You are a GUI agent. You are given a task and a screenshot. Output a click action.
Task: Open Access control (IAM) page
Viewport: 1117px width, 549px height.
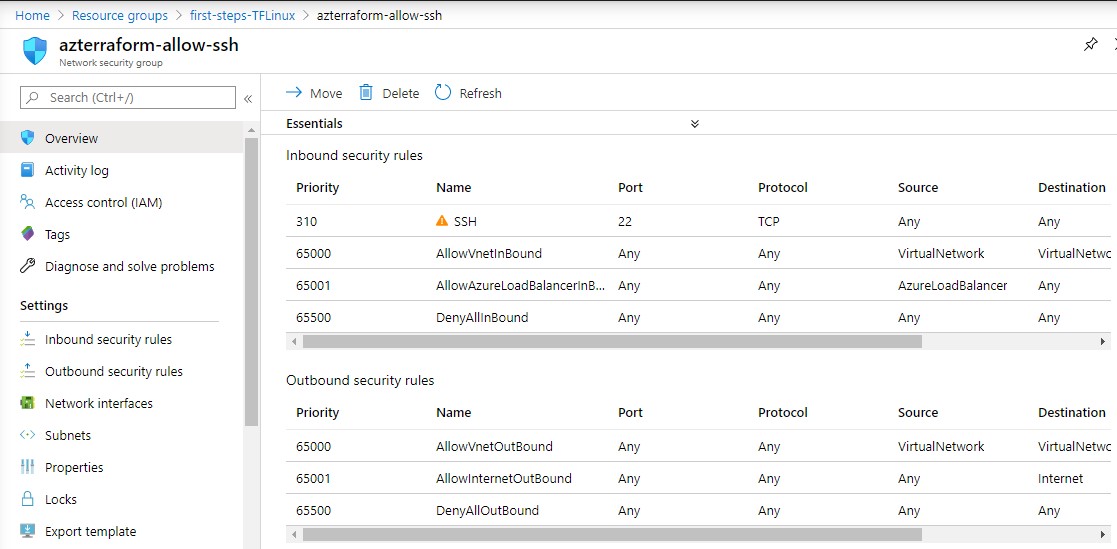(x=103, y=202)
